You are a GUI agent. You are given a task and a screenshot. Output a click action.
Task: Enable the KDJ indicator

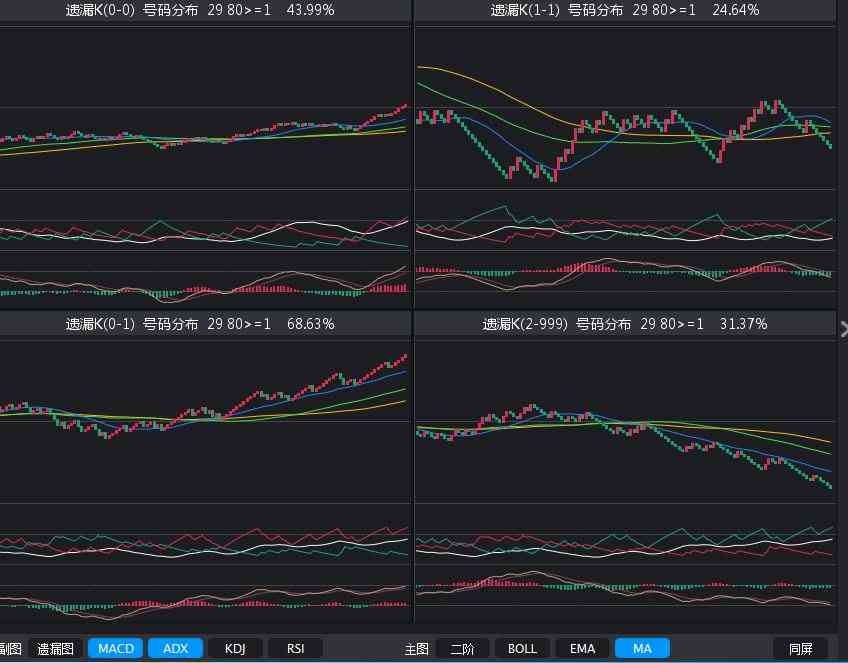click(235, 648)
